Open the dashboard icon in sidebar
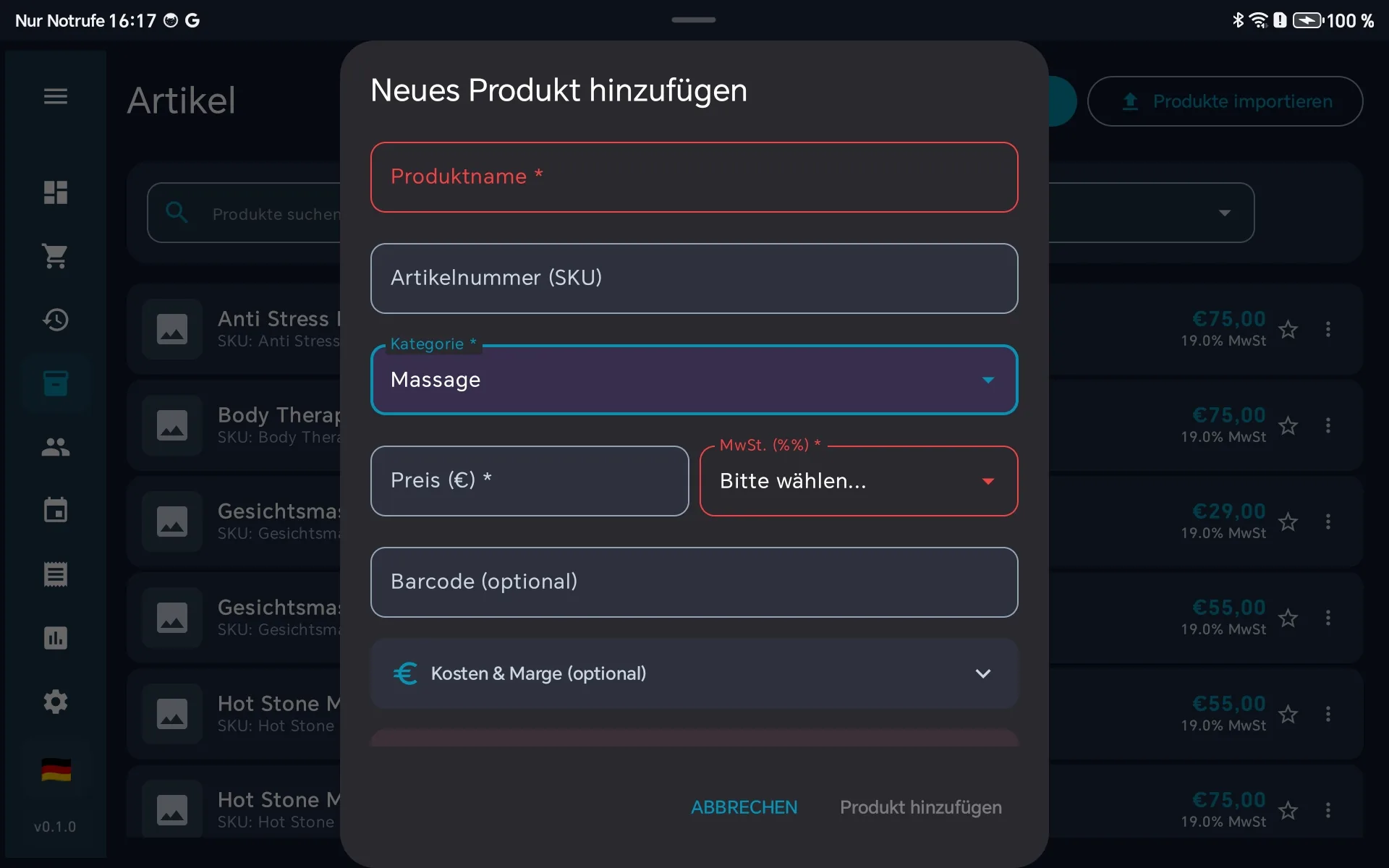Viewport: 1389px width, 868px height. pyautogui.click(x=56, y=192)
